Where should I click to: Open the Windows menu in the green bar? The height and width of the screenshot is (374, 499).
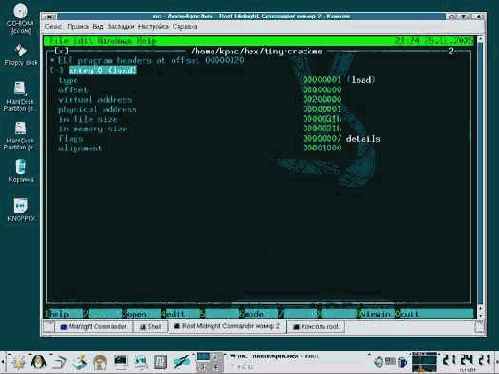coord(115,41)
